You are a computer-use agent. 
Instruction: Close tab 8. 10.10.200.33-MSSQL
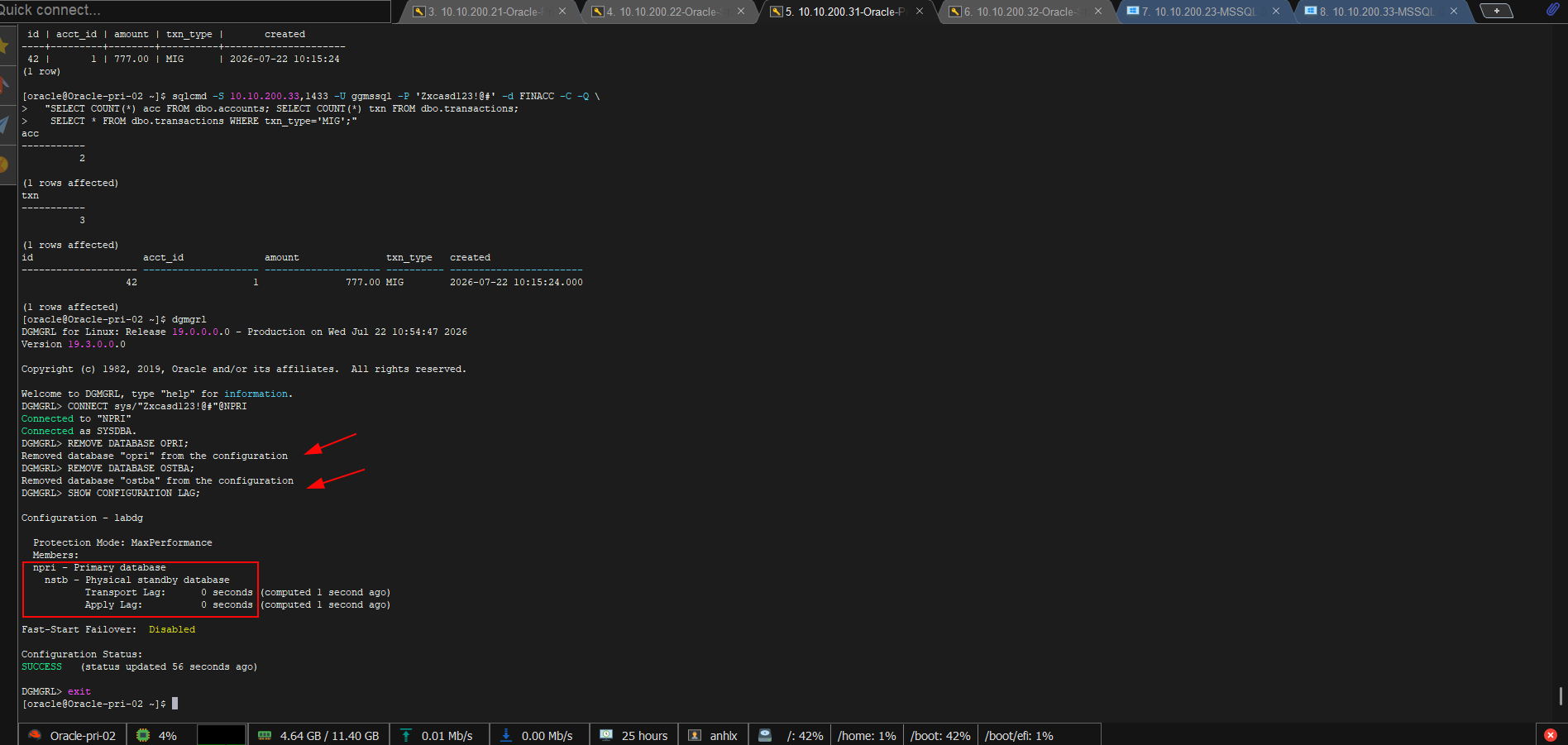coord(1454,12)
